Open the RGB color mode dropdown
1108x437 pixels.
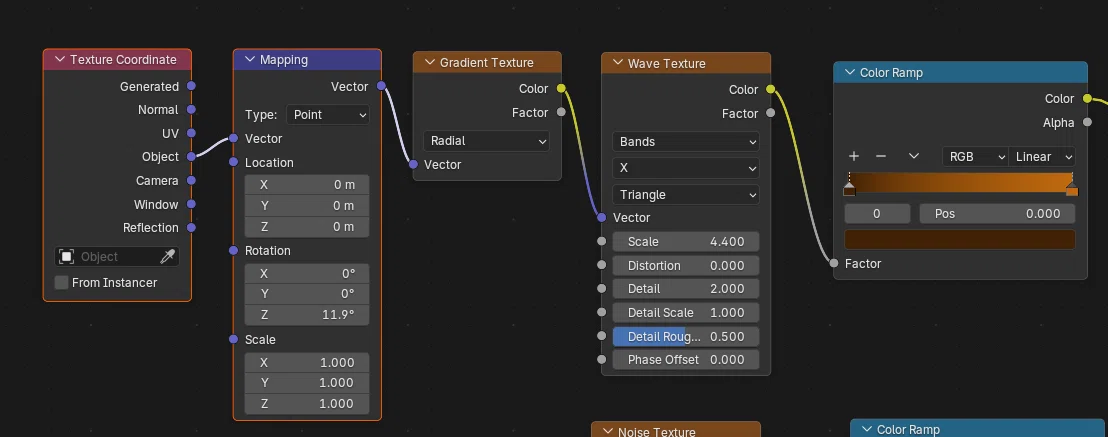coord(974,156)
